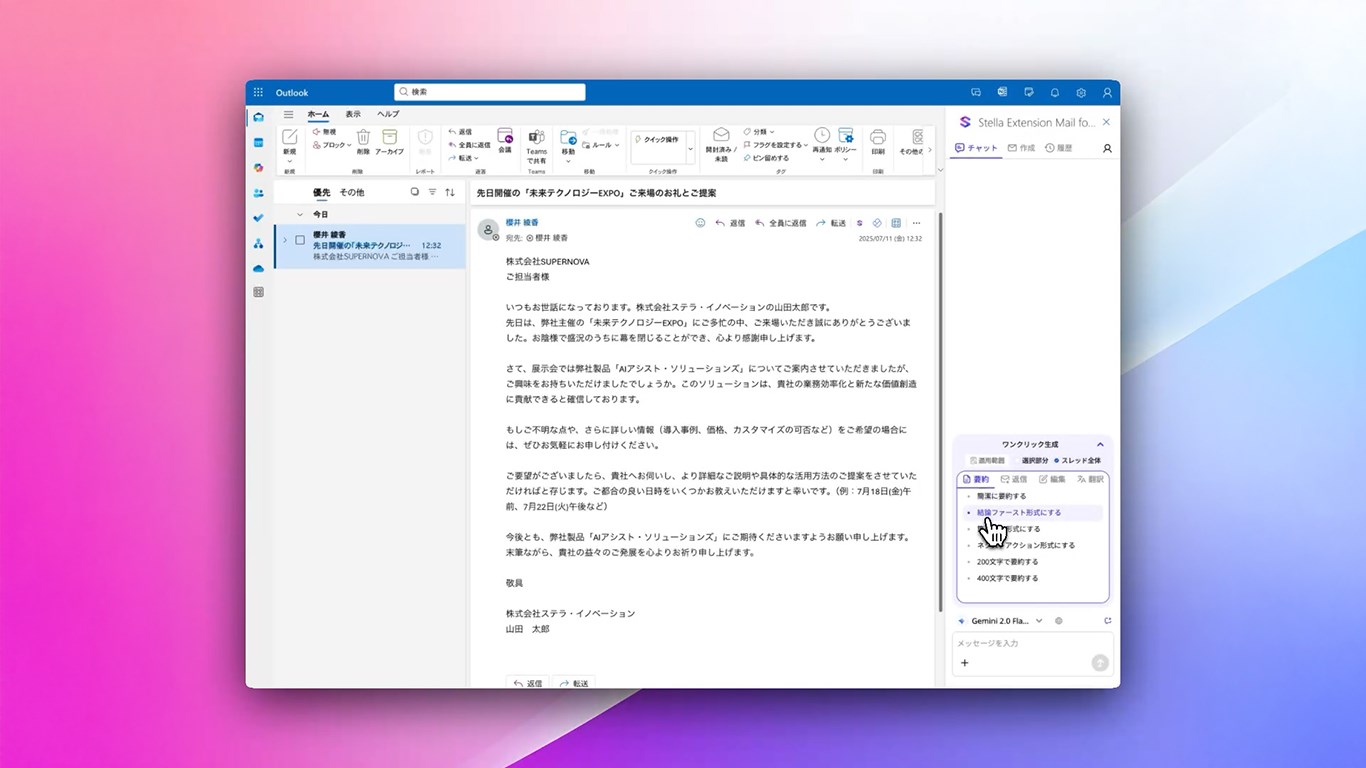Click the notification bell in title bar

point(1055,92)
